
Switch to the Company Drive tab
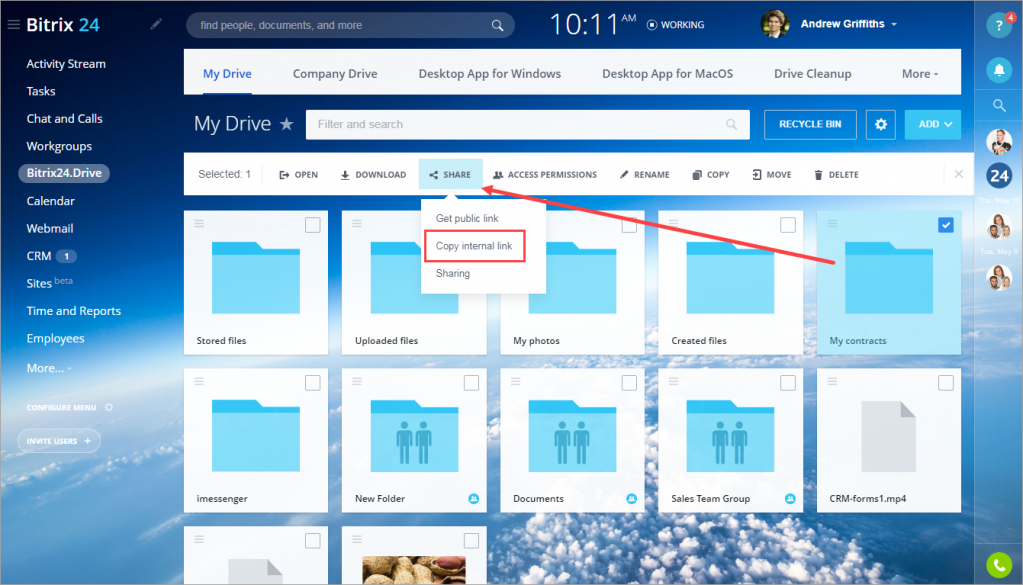coord(335,74)
